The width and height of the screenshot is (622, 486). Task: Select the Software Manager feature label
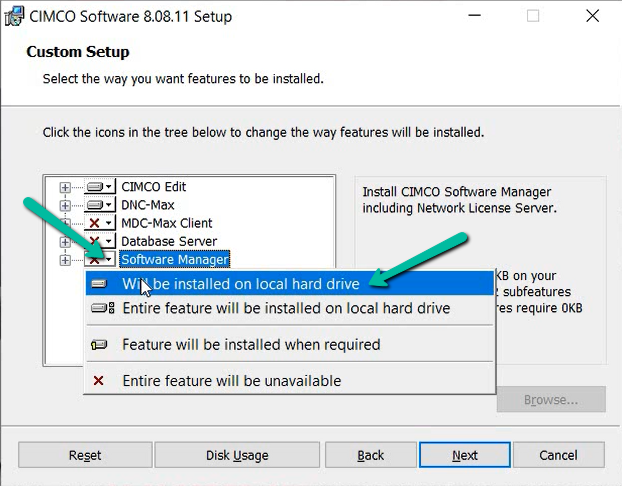(175, 259)
